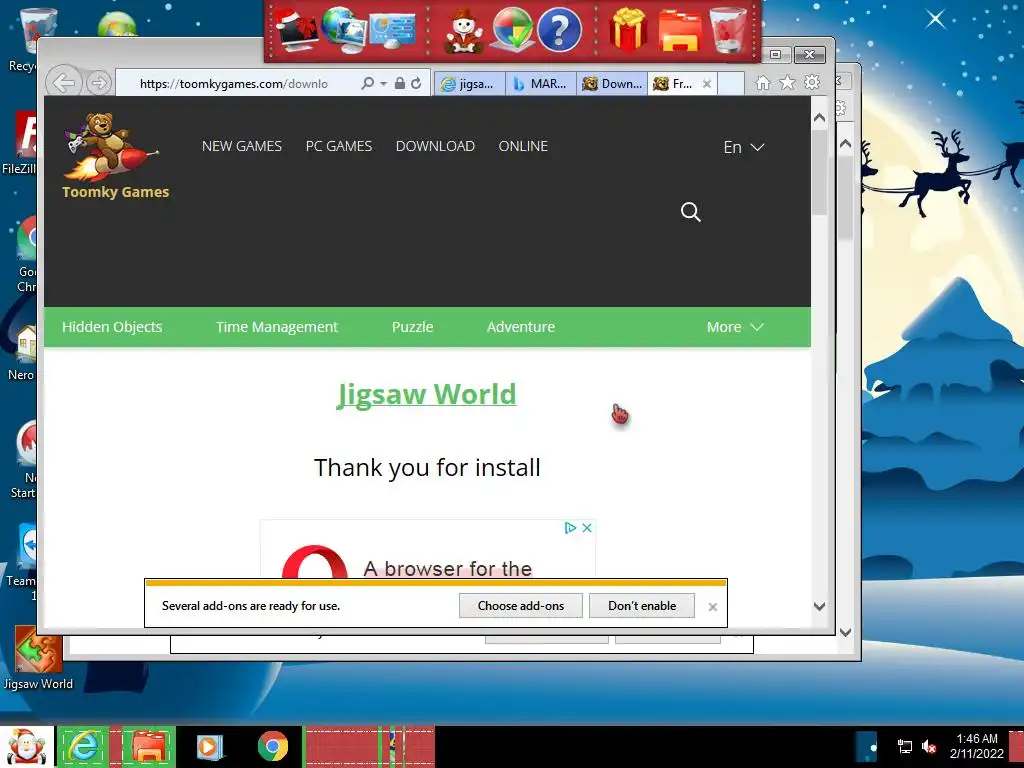Click the security lock icon in the address bar

(x=399, y=83)
